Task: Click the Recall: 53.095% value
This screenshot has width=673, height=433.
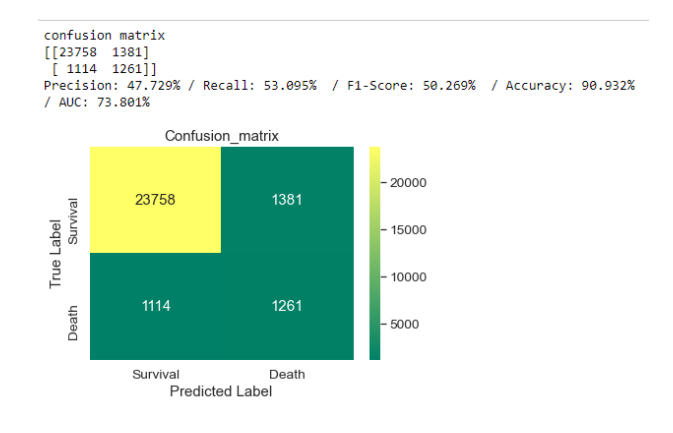Action: pyautogui.click(x=260, y=86)
